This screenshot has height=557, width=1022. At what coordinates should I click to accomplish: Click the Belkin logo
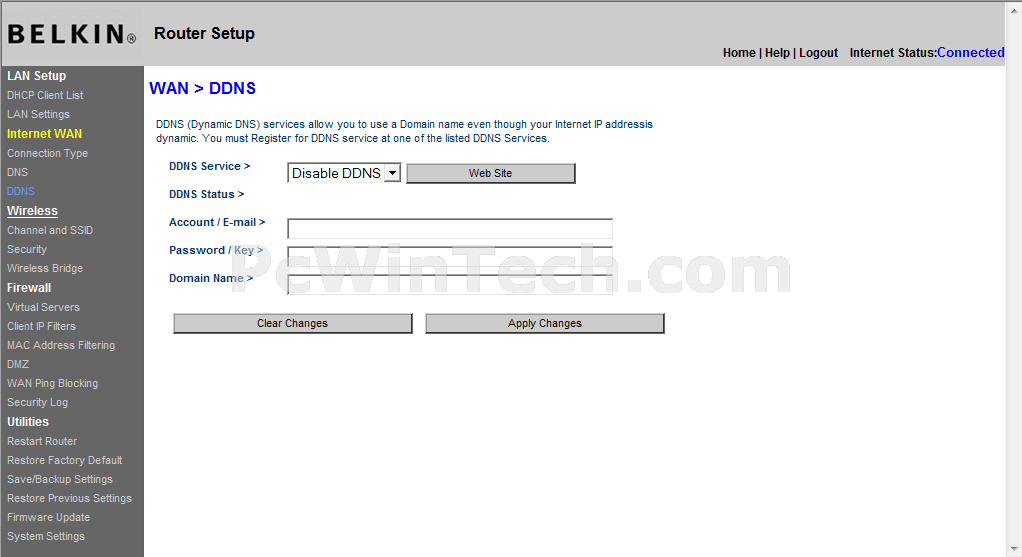(72, 34)
